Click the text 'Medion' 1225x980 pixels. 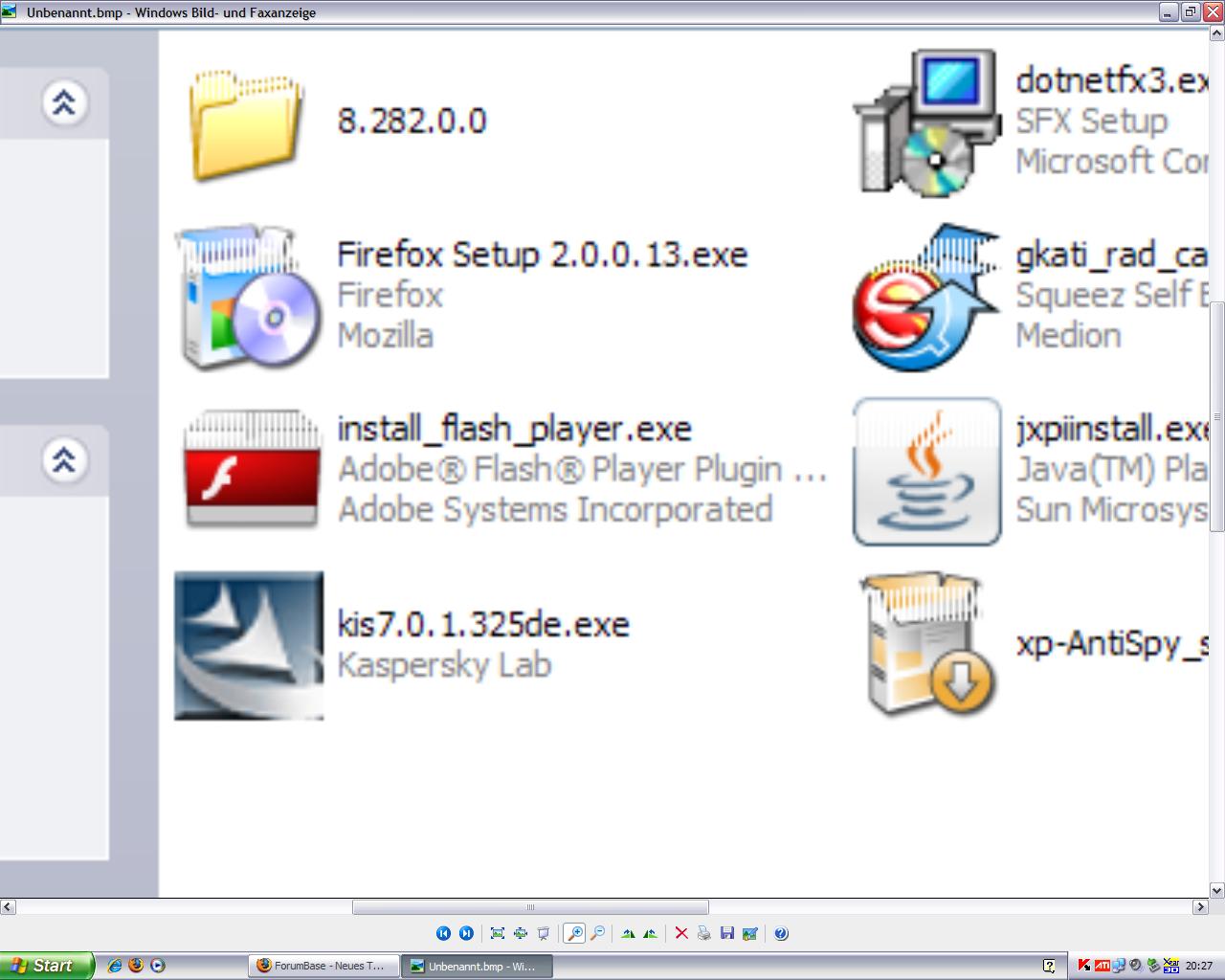[x=1068, y=336]
